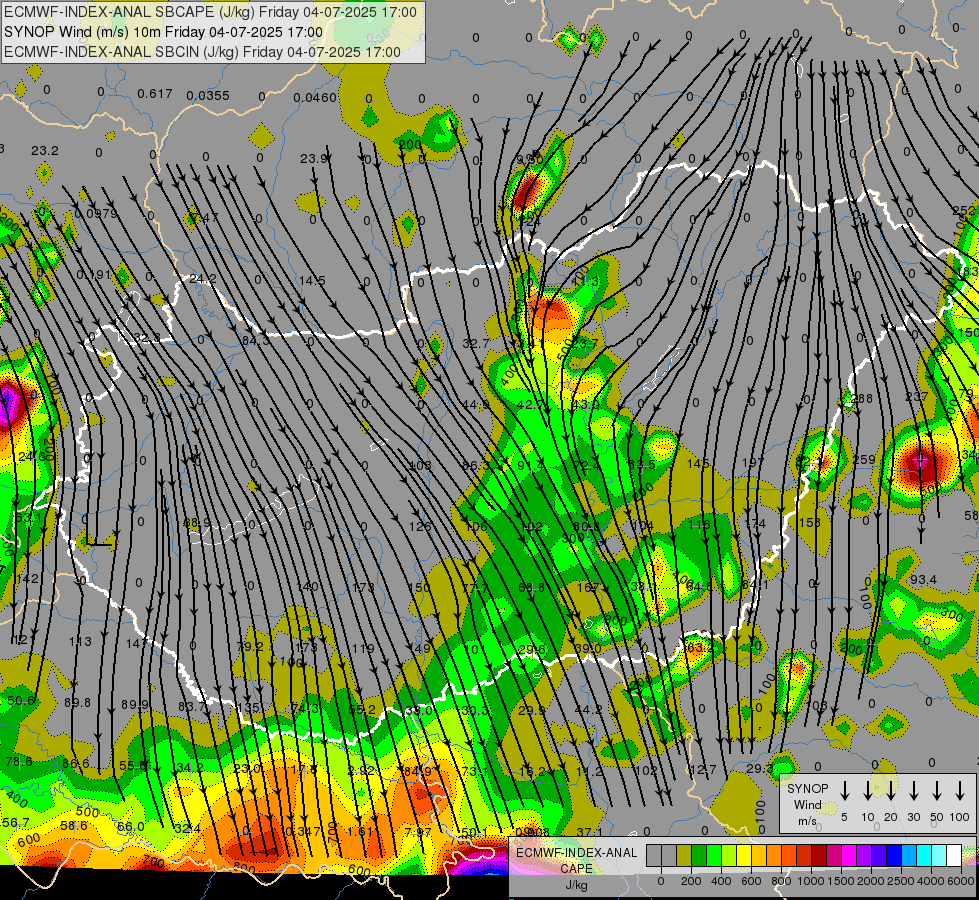Viewport: 979px width, 900px height.
Task: Select the SBCIN title line
Action: pos(202,52)
